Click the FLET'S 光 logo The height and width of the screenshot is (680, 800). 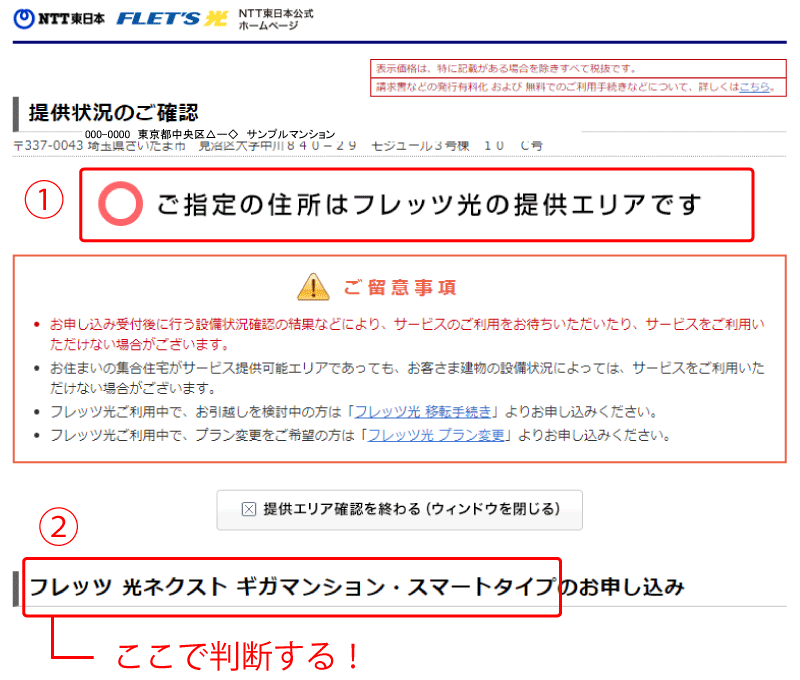172,18
